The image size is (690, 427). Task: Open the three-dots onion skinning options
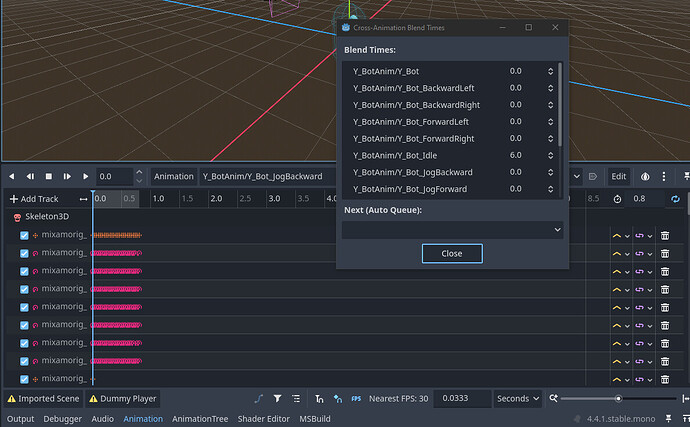[x=664, y=177]
